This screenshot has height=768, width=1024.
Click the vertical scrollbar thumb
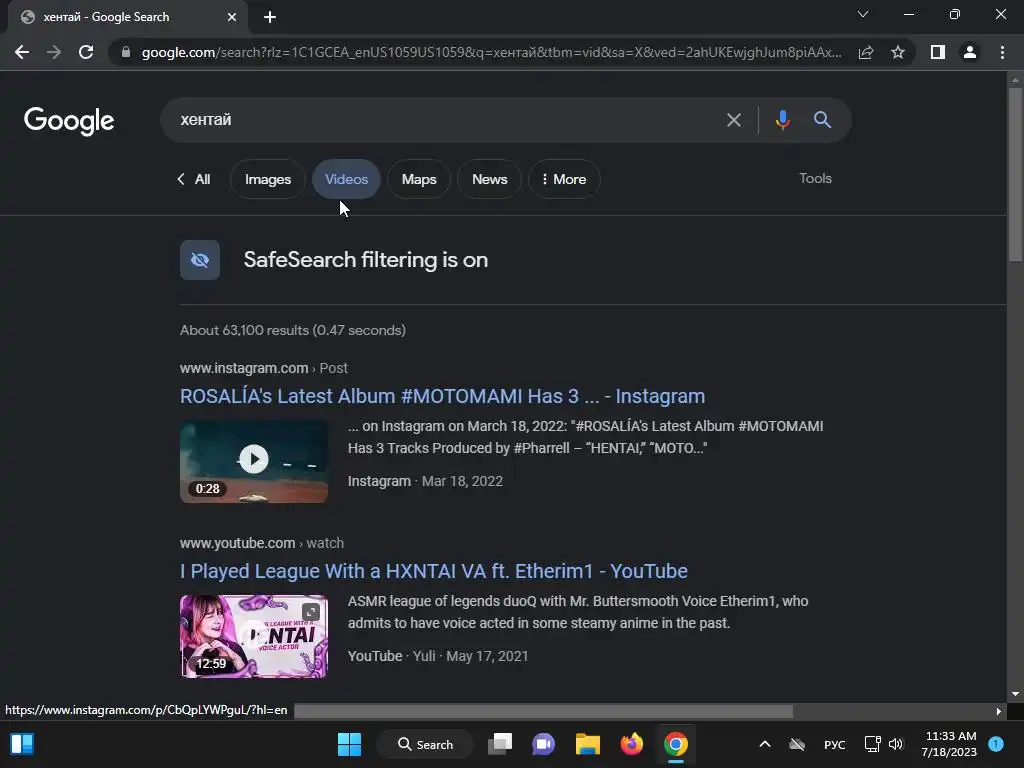click(x=1015, y=174)
